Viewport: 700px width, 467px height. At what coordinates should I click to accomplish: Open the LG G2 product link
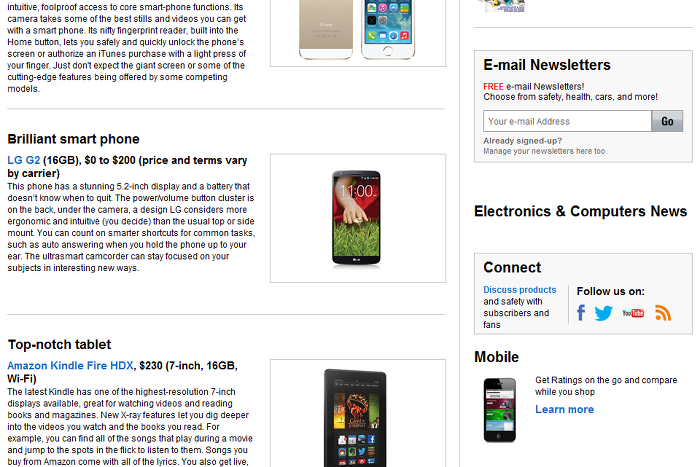click(24, 160)
